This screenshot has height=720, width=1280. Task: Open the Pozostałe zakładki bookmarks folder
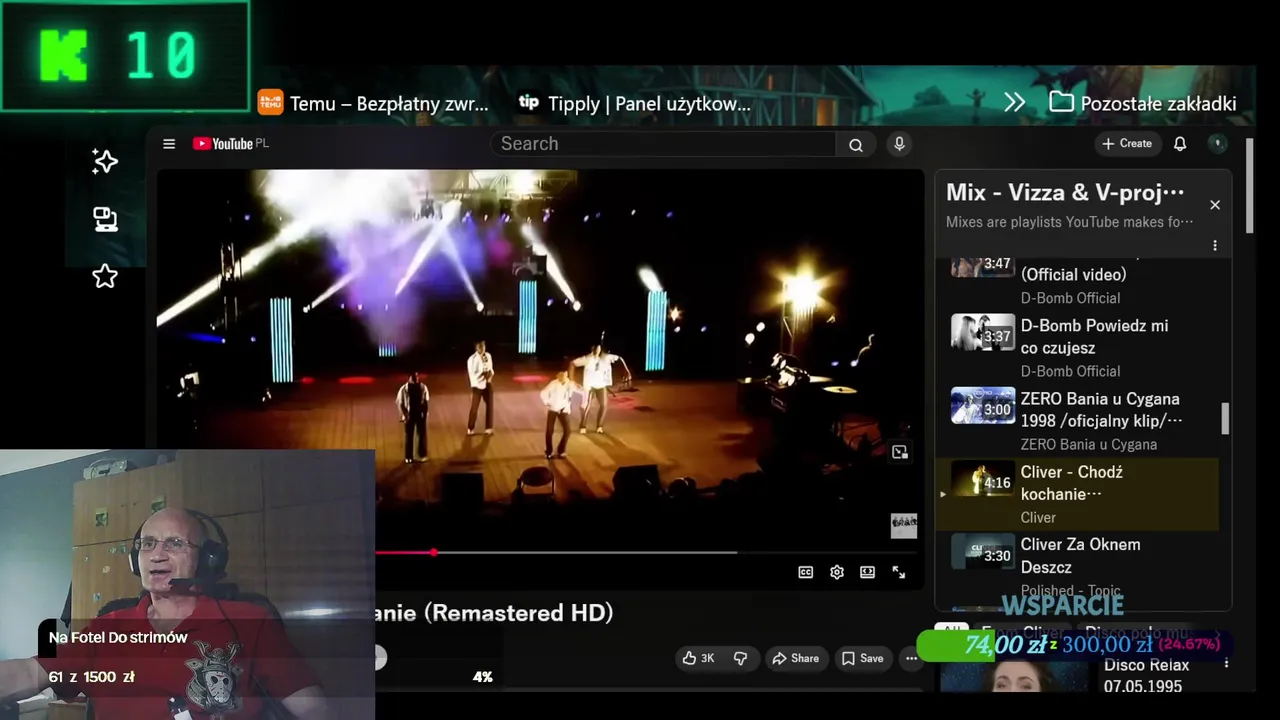[1142, 103]
